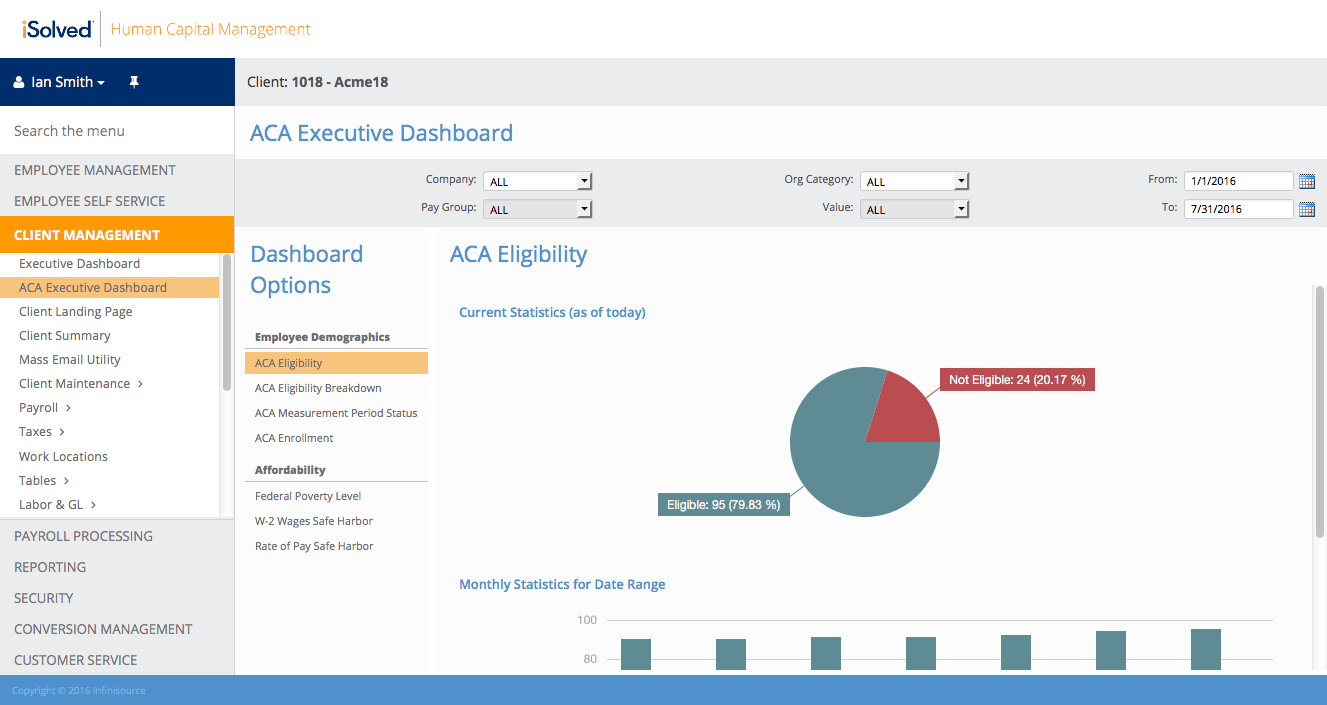Select the ACA Enrollment dashboard option
The width and height of the screenshot is (1327, 705).
(293, 438)
